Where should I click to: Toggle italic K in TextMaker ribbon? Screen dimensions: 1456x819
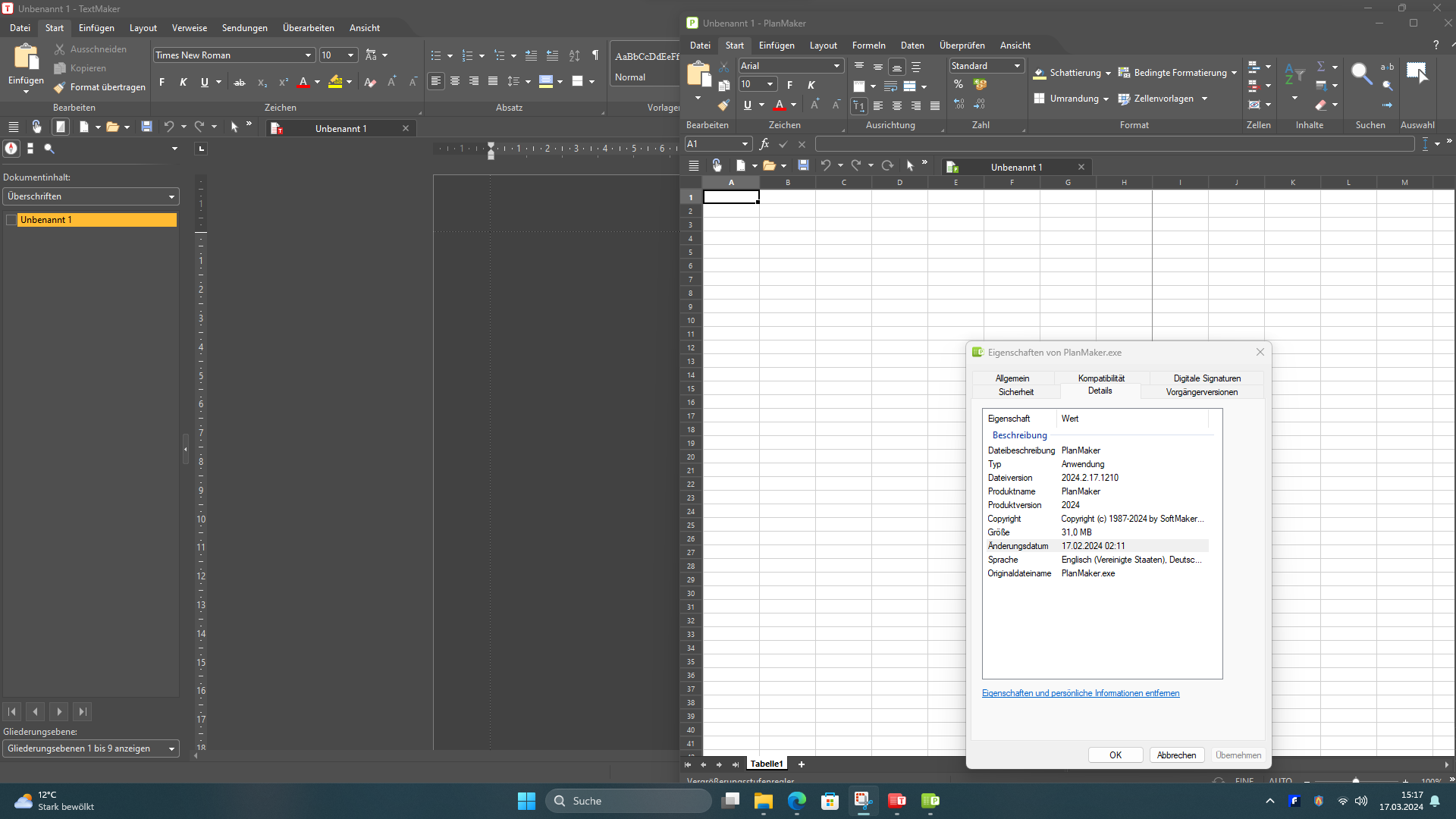point(183,82)
